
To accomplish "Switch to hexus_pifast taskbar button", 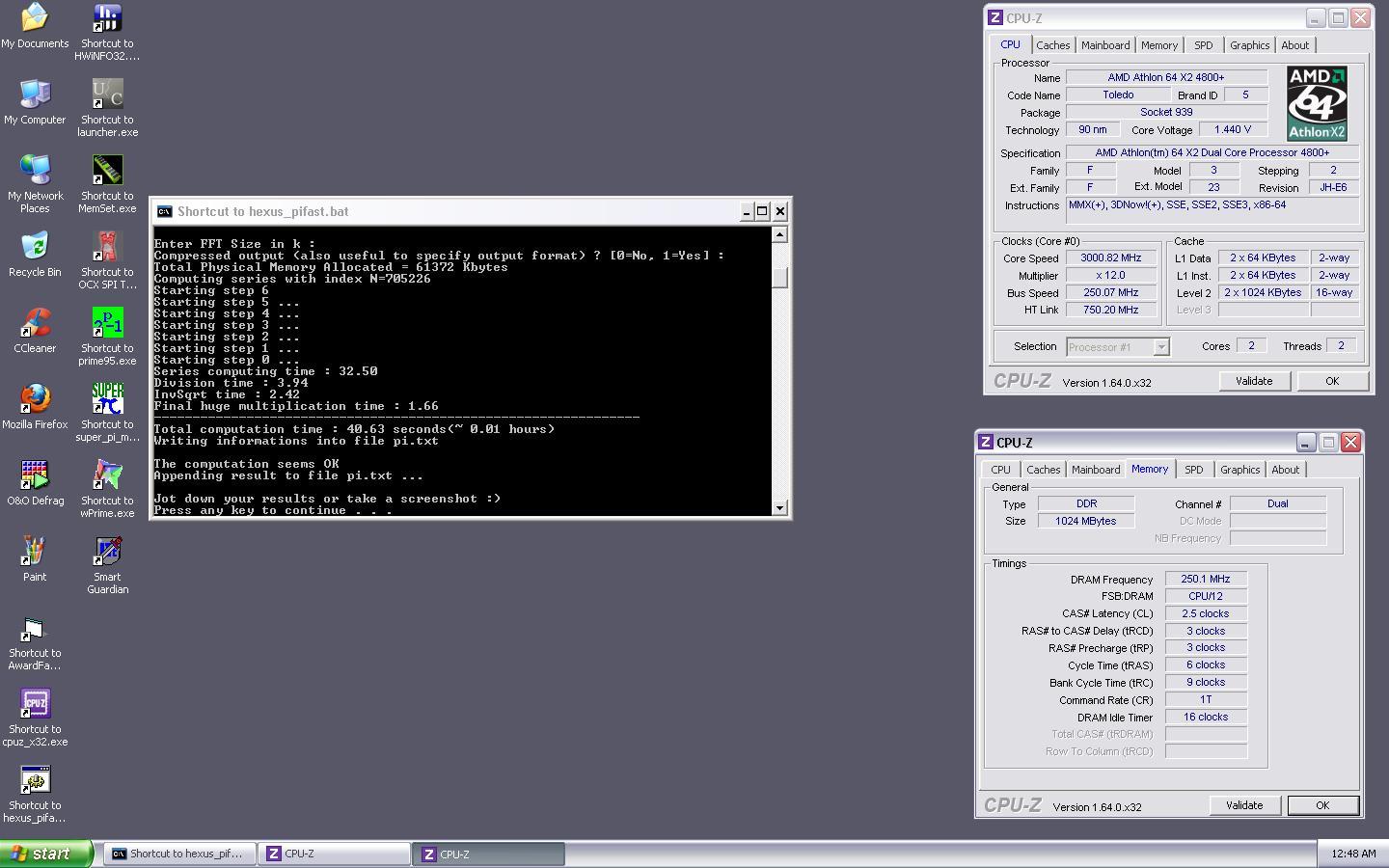I will pos(179,854).
